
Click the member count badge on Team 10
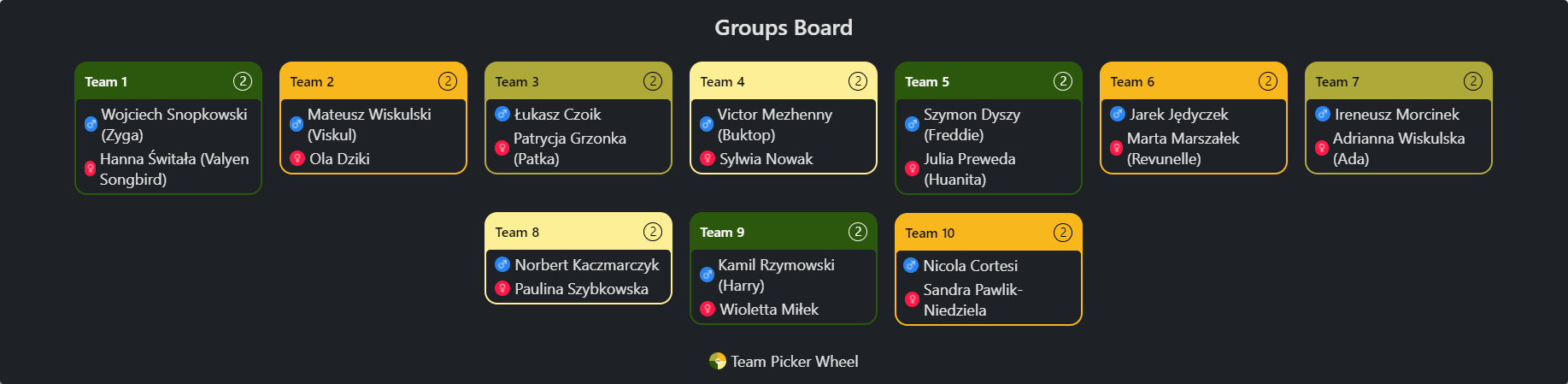(1063, 233)
